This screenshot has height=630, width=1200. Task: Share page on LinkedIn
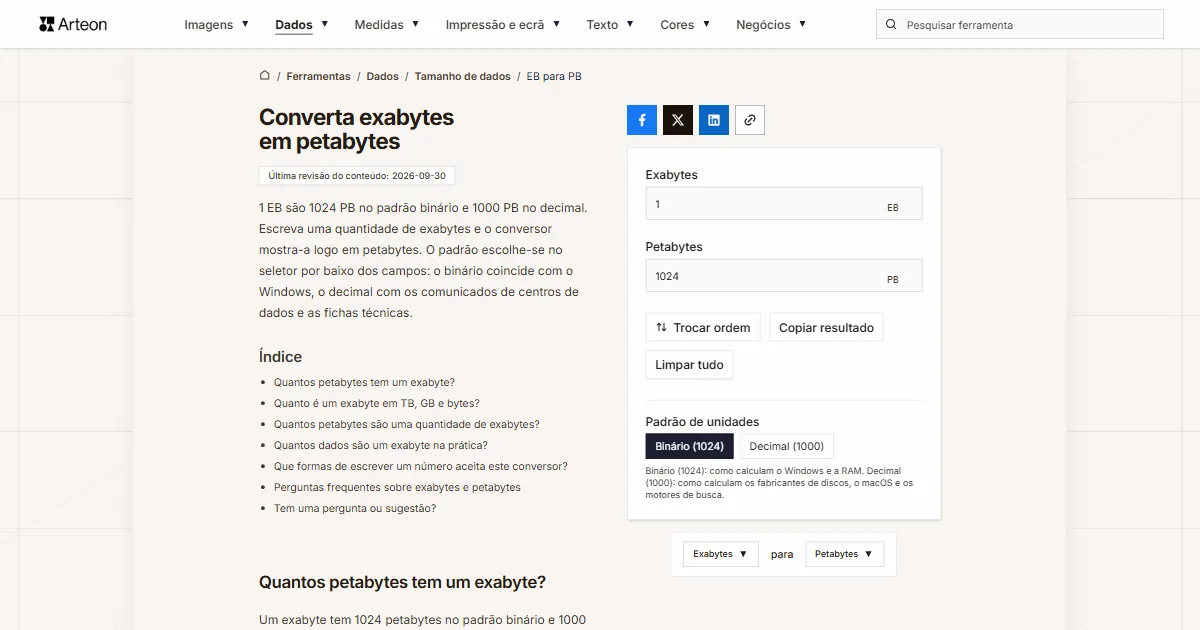(x=714, y=120)
